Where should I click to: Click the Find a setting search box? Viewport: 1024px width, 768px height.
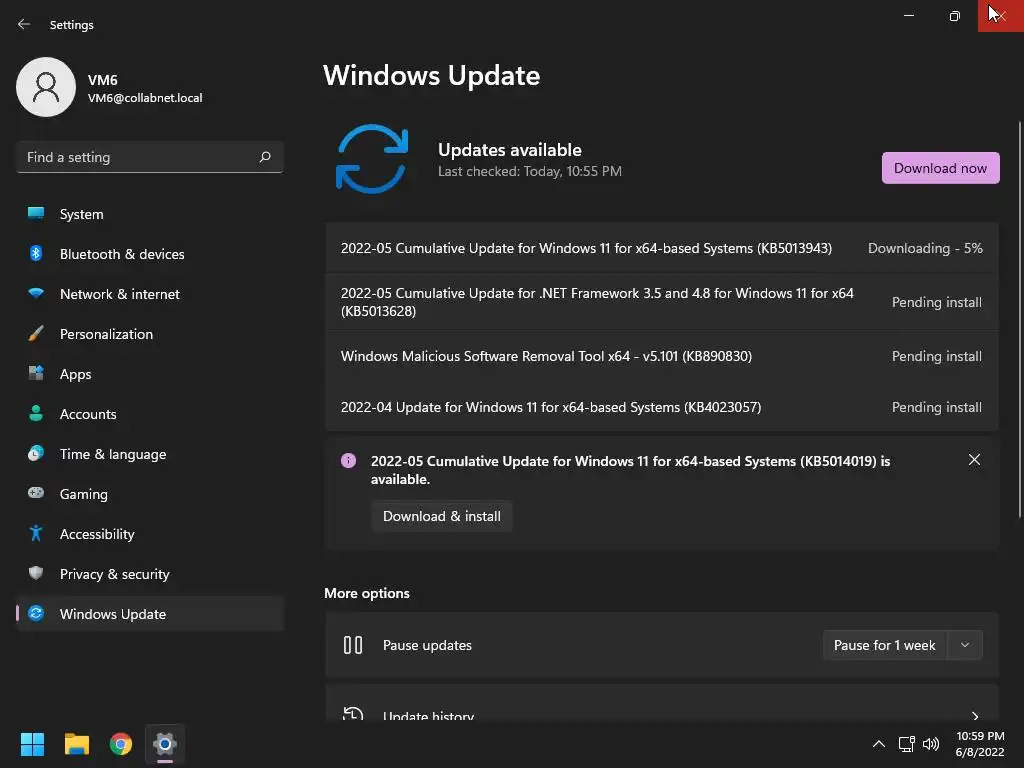150,157
